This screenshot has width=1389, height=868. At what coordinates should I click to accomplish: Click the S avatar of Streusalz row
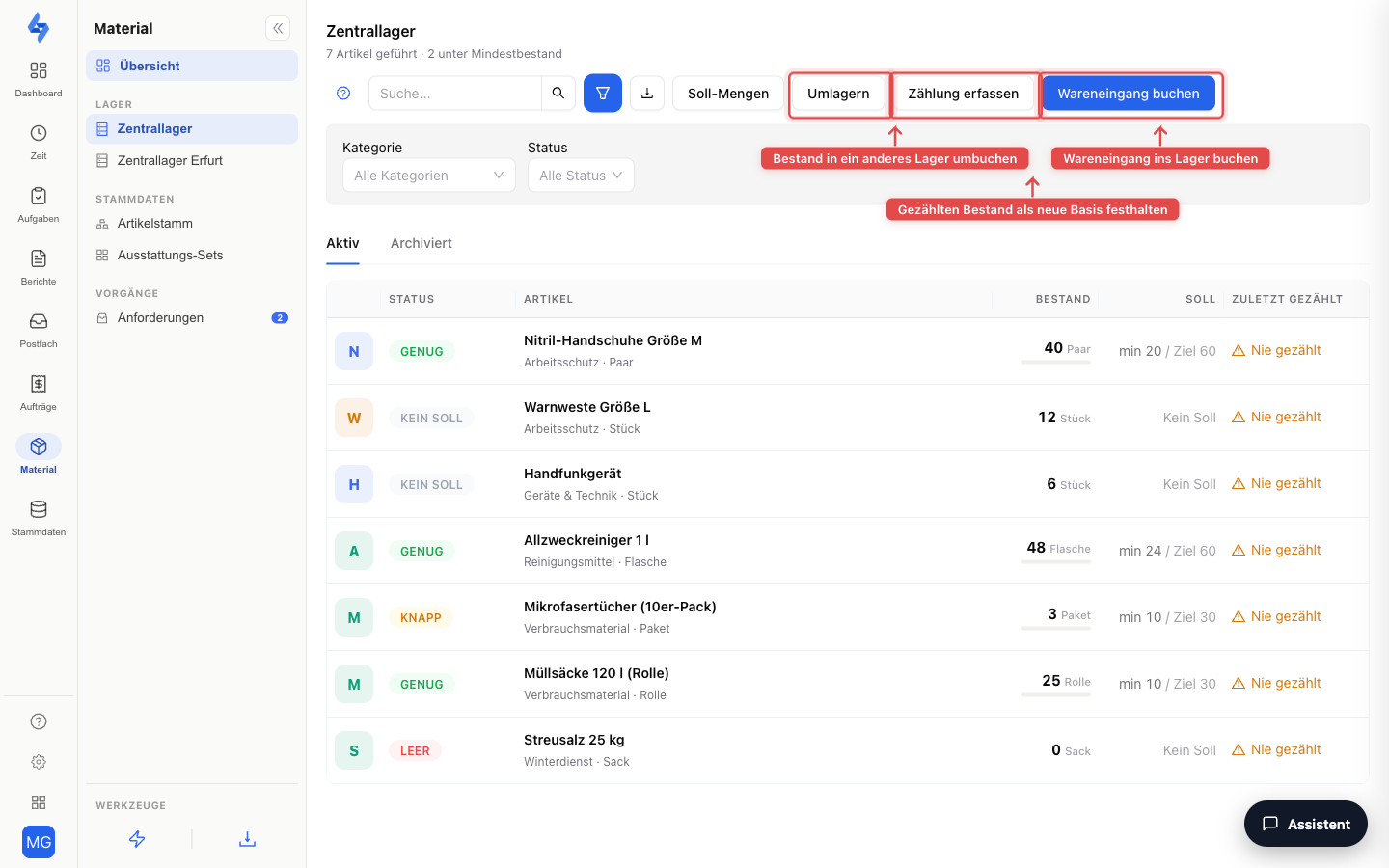354,750
